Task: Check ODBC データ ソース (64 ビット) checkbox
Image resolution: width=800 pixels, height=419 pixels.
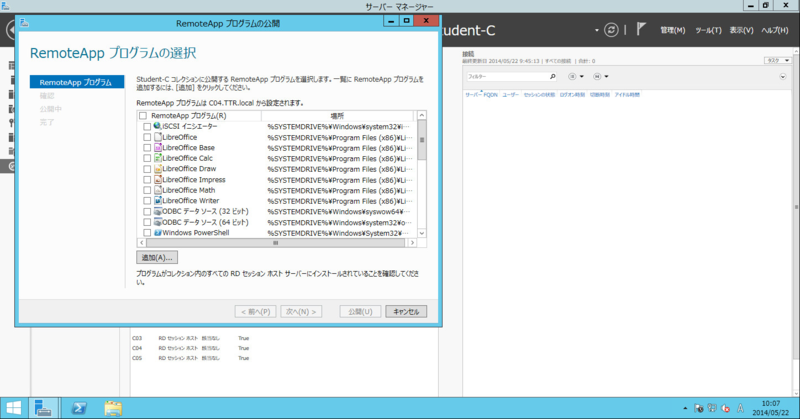Action: [147, 223]
